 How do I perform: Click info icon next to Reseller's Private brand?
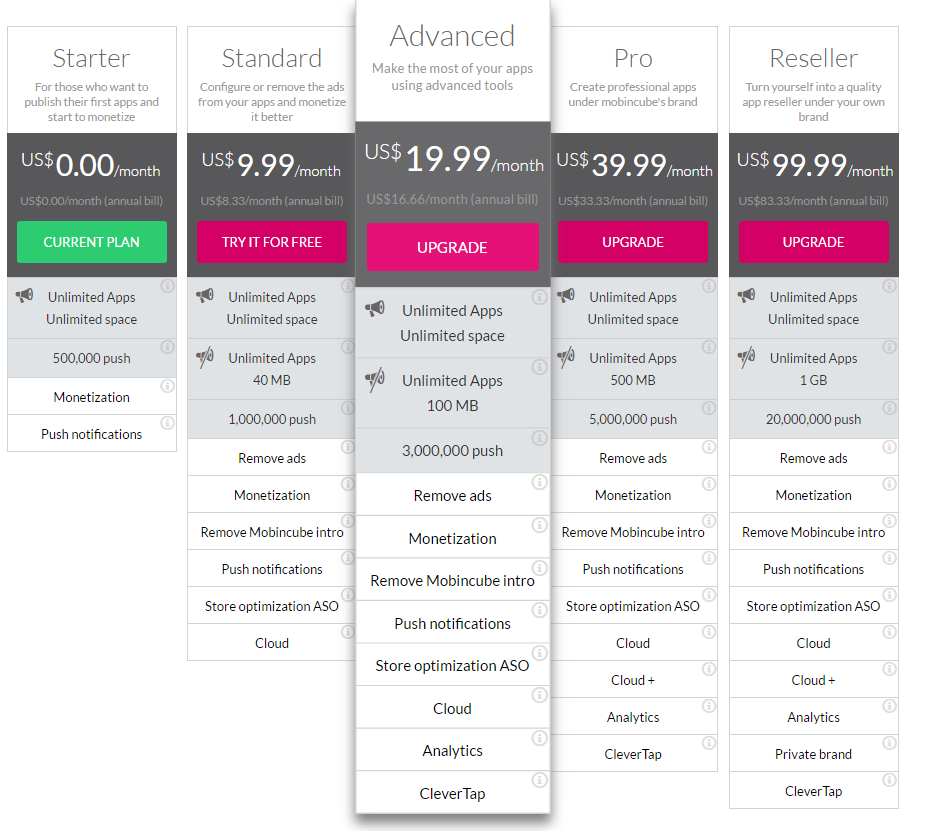click(x=889, y=743)
